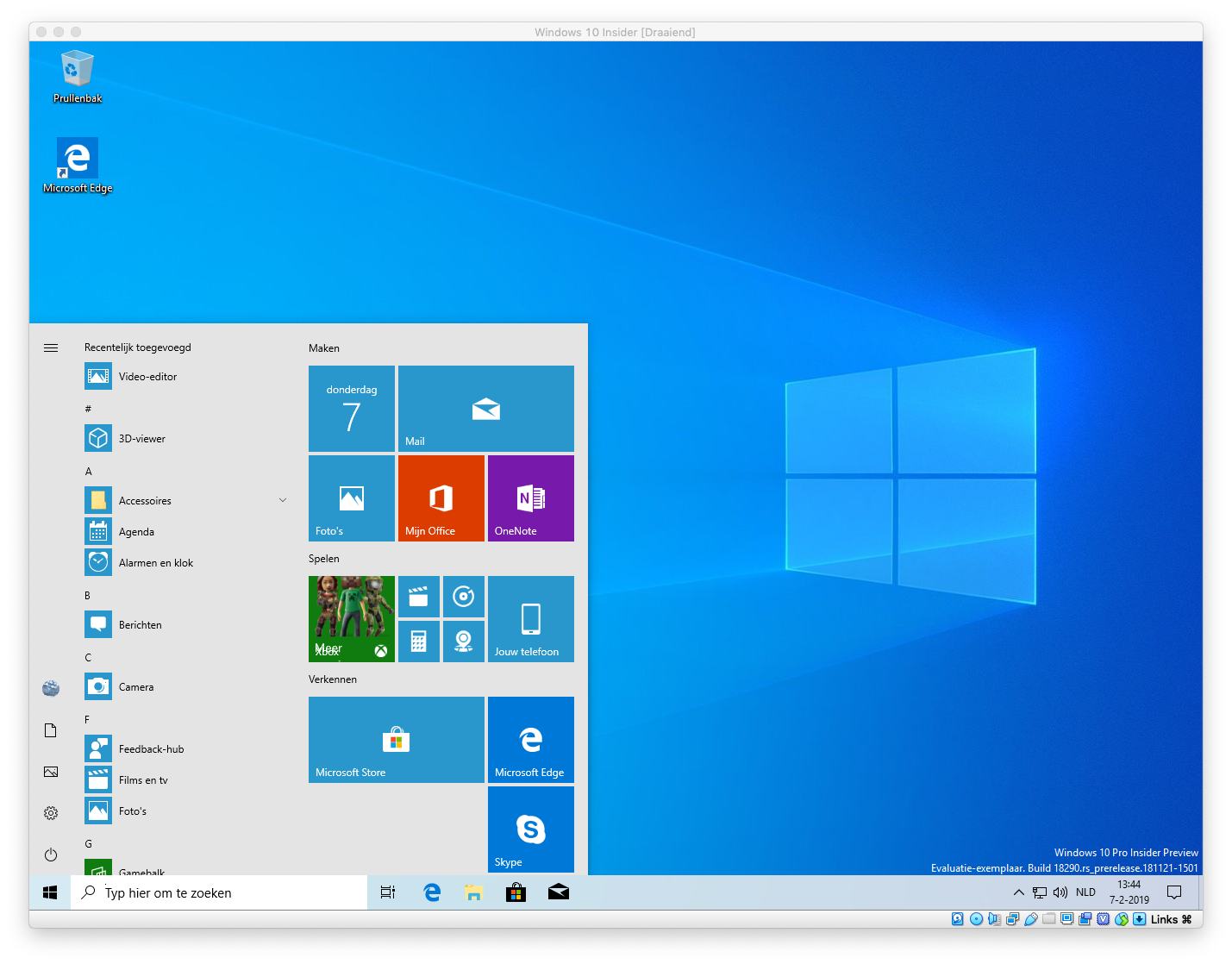Open the volume control in system tray

1060,892
